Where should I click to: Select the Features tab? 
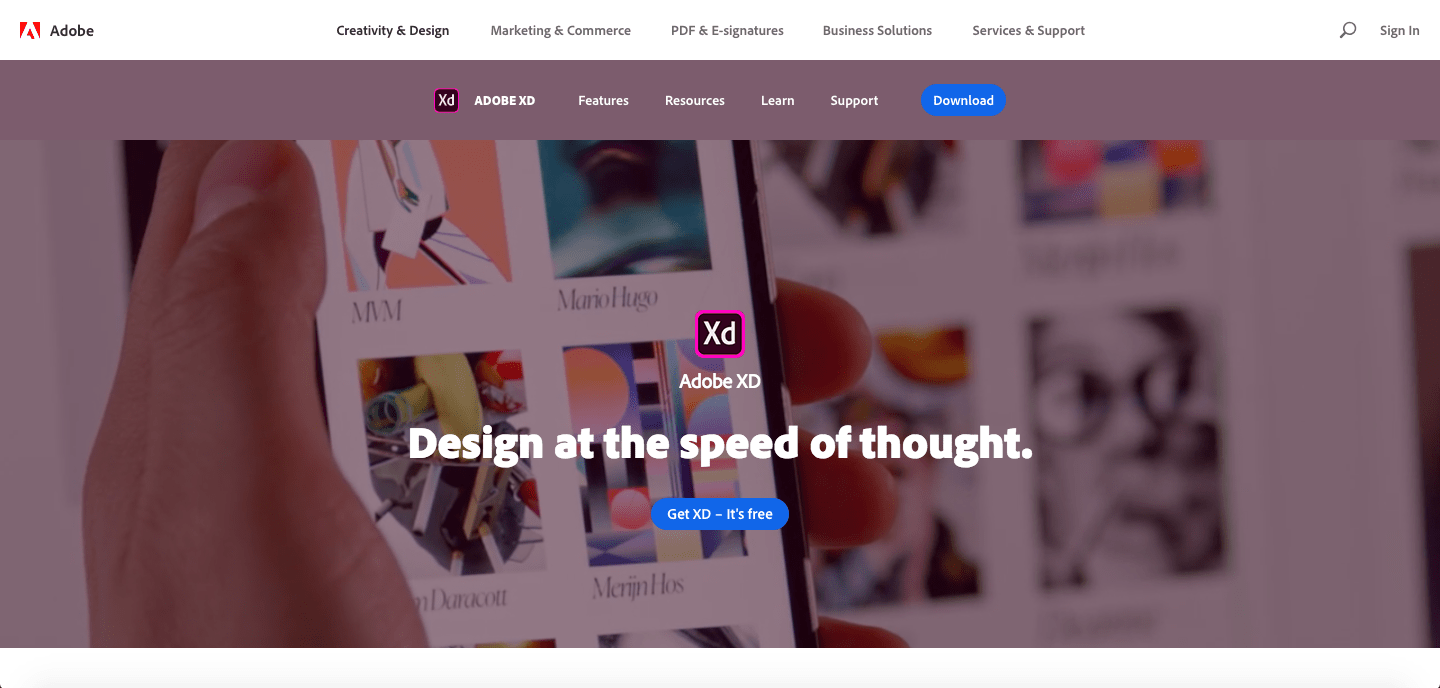(x=603, y=100)
